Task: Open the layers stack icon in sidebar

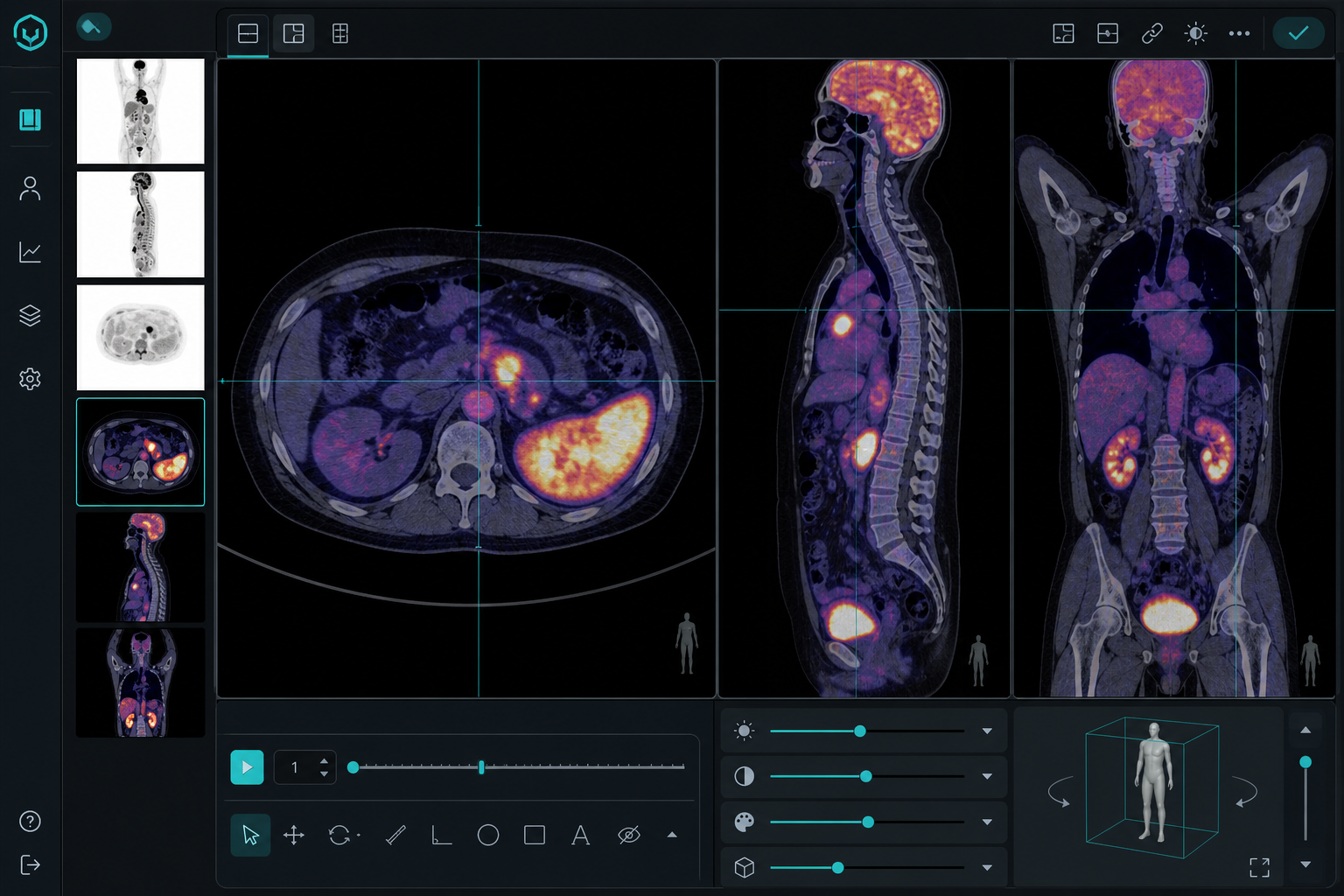Action: [x=31, y=315]
